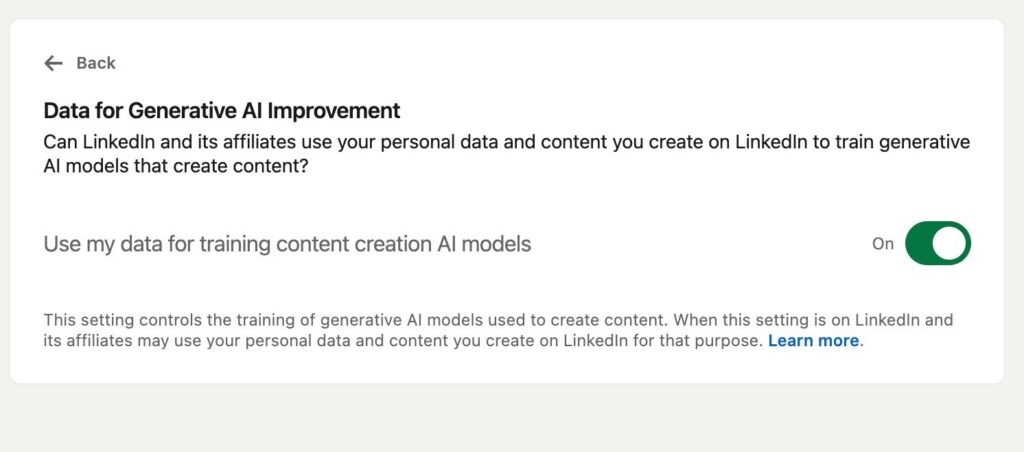1024x452 pixels.
Task: Click the left-pointing back arrow icon
Action: [x=53, y=63]
